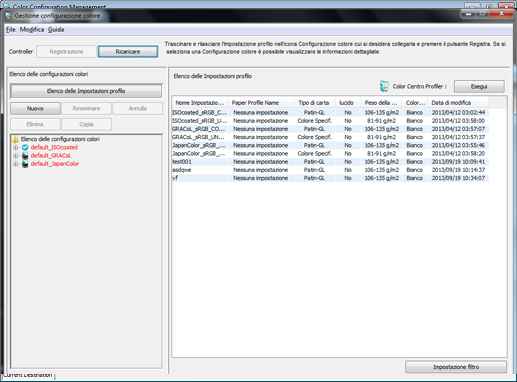Click Elenco delle Impostazioni profilo button
Image resolution: width=517 pixels, height=382 pixels.
click(x=86, y=91)
